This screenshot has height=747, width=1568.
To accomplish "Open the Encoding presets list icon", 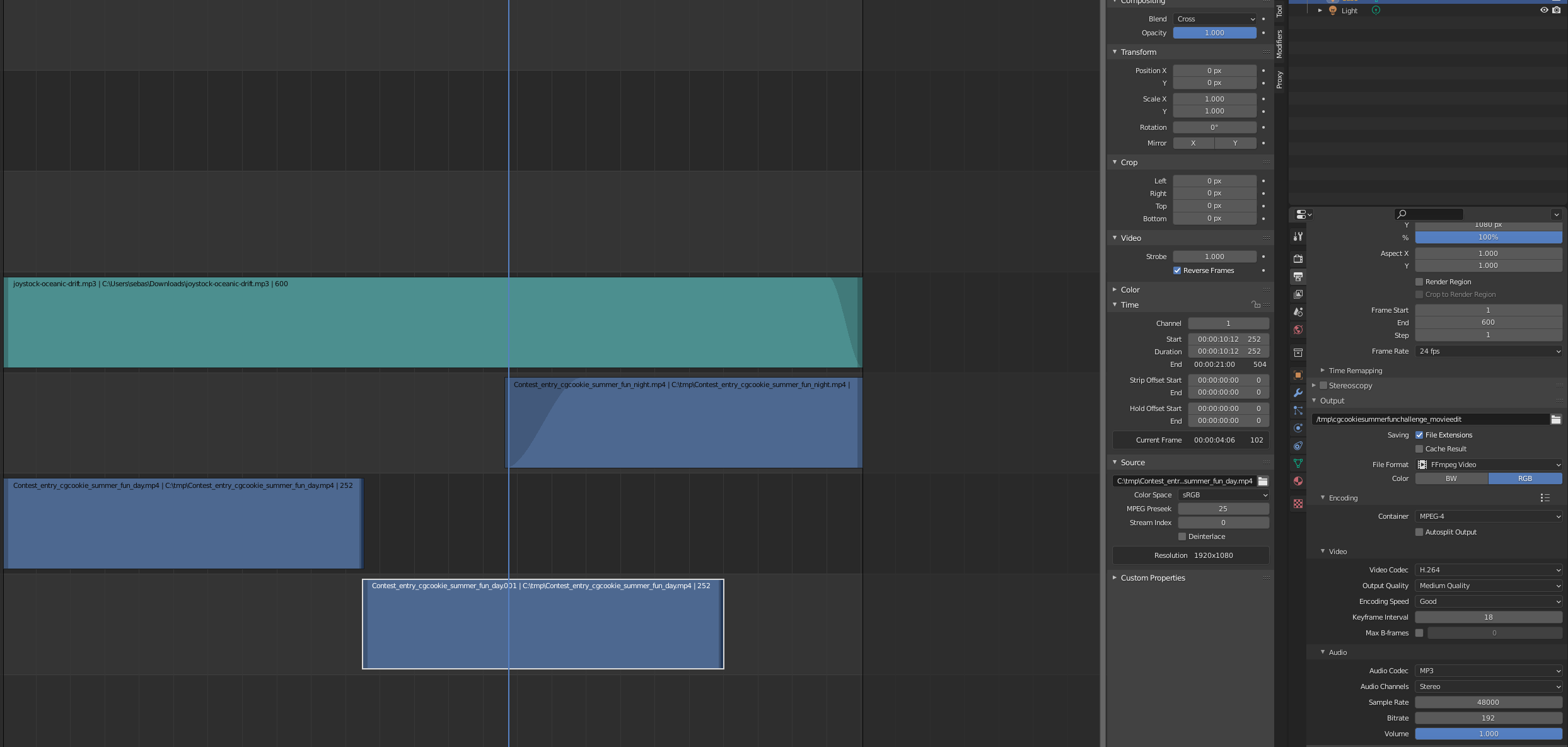I will [1545, 498].
